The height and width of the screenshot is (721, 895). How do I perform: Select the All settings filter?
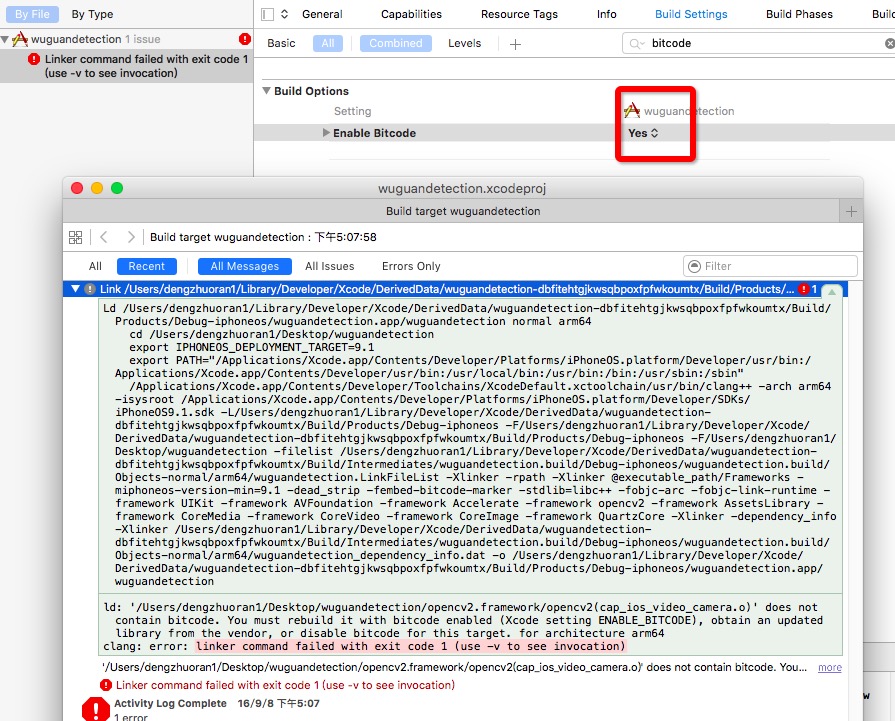[328, 43]
